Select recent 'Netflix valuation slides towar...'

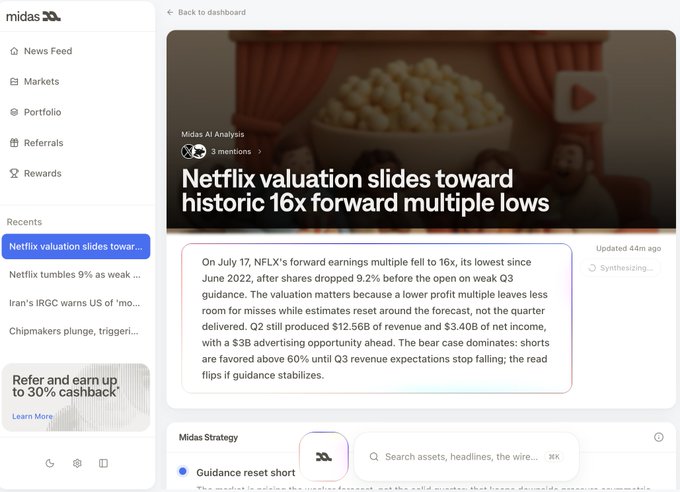coord(76,246)
